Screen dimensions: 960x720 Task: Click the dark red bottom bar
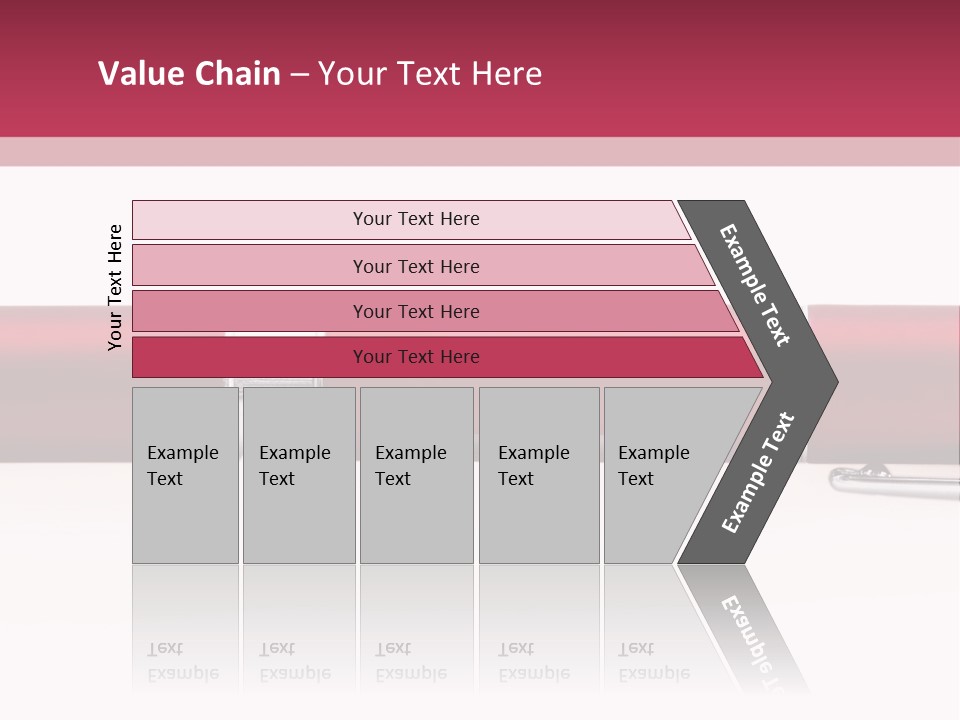coord(416,357)
